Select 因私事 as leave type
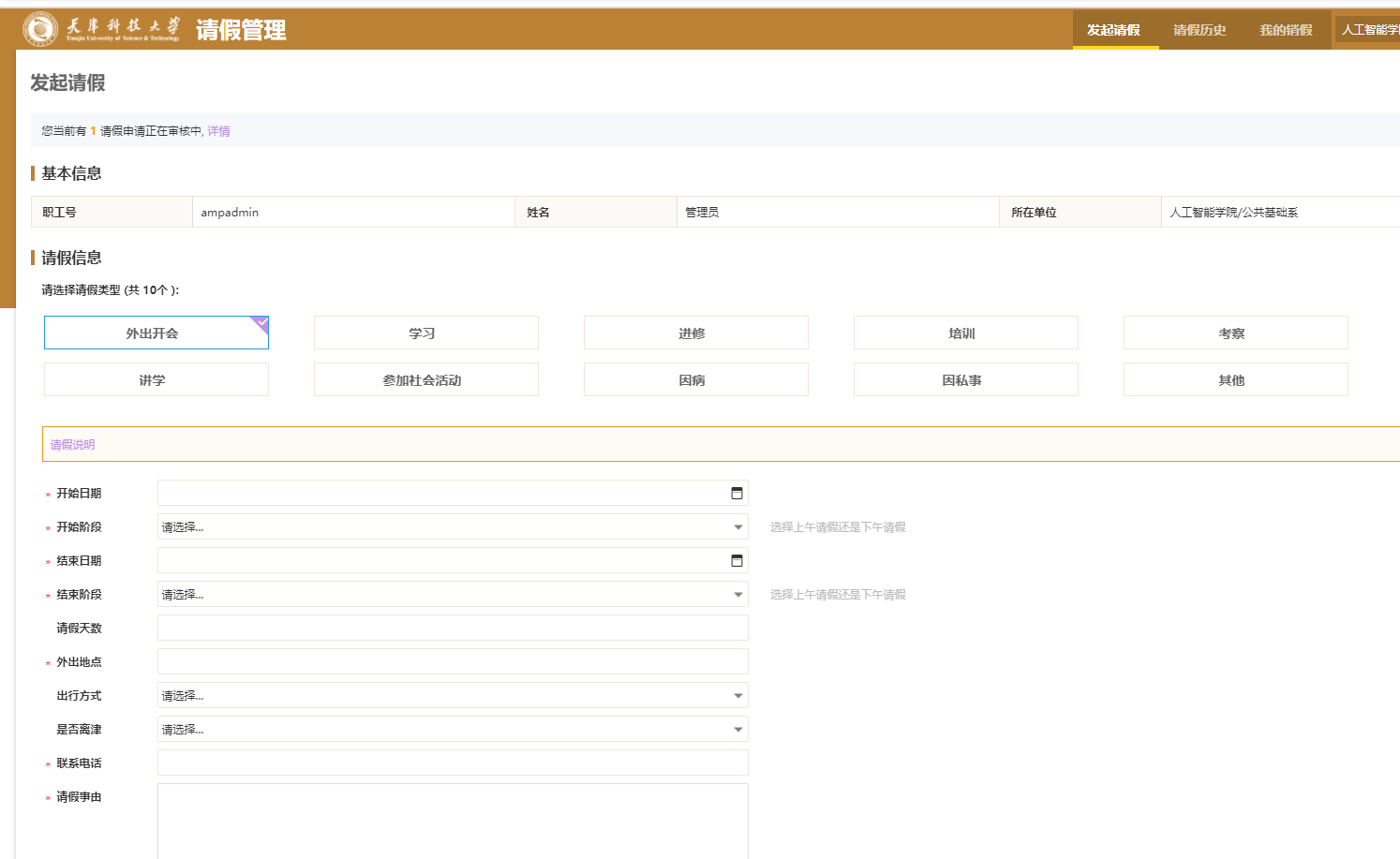Viewport: 1400px width, 859px height. click(x=965, y=380)
